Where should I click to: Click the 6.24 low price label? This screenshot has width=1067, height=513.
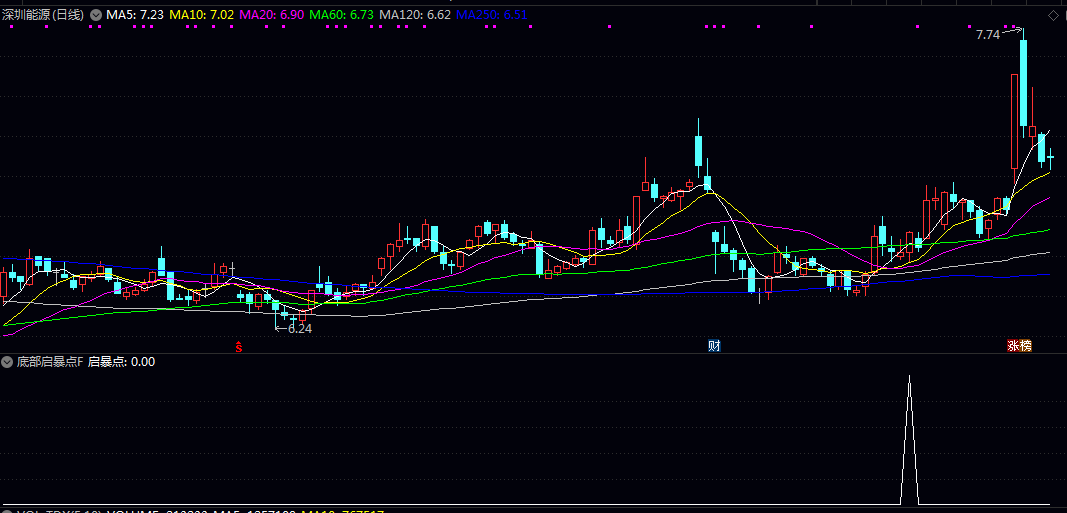[x=299, y=328]
